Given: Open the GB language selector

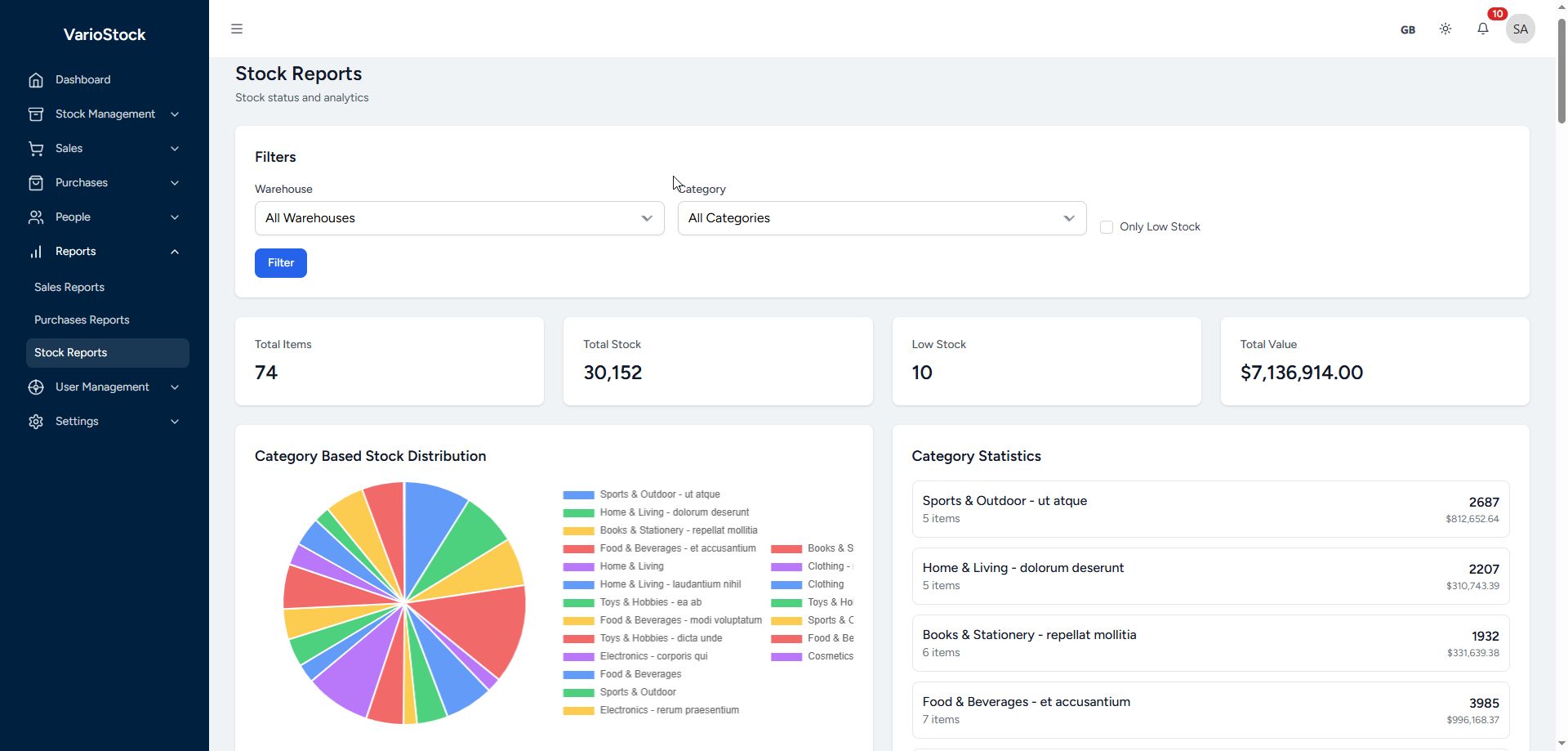Looking at the screenshot, I should pos(1407,30).
